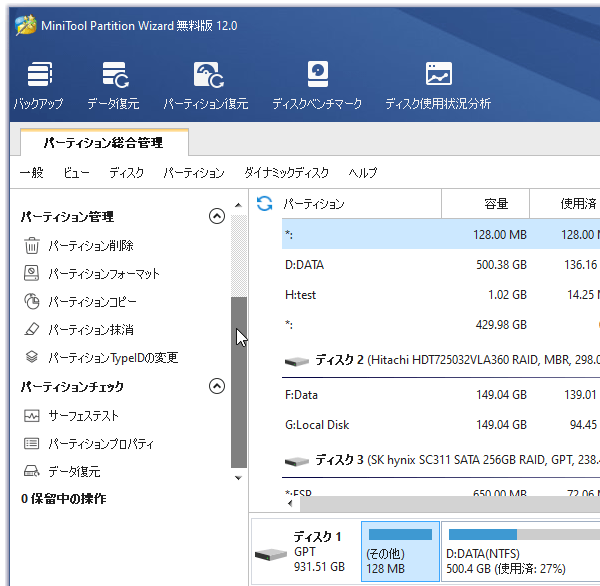Open the ダイナミックディスク menu
This screenshot has height=586, width=600.
(286, 173)
